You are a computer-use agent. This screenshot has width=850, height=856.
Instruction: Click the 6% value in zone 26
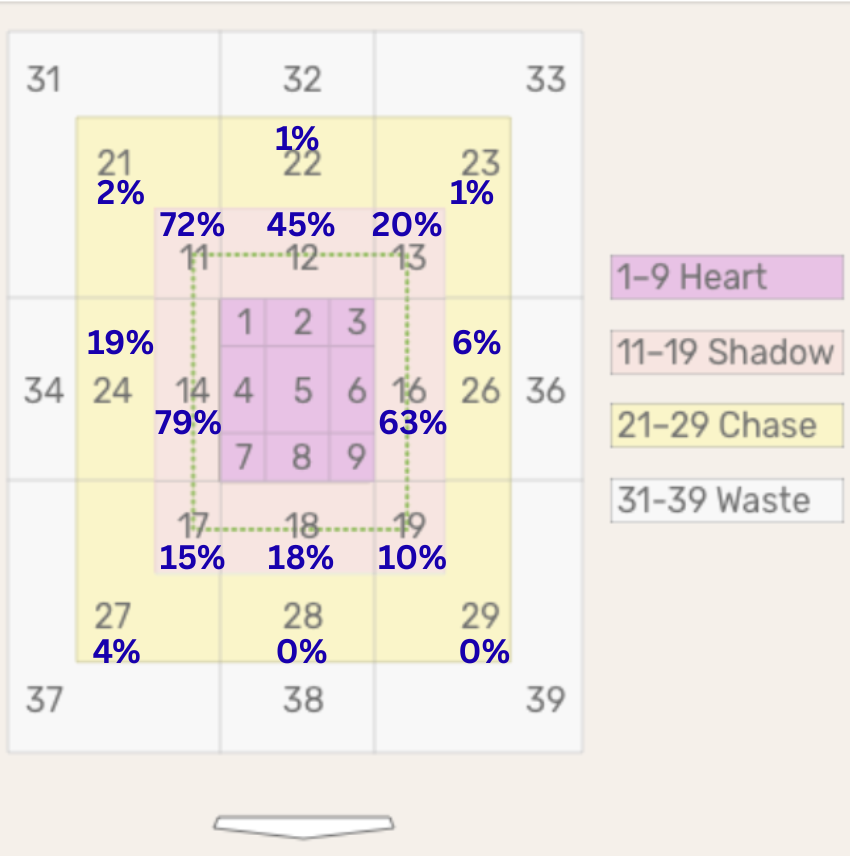coord(477,343)
